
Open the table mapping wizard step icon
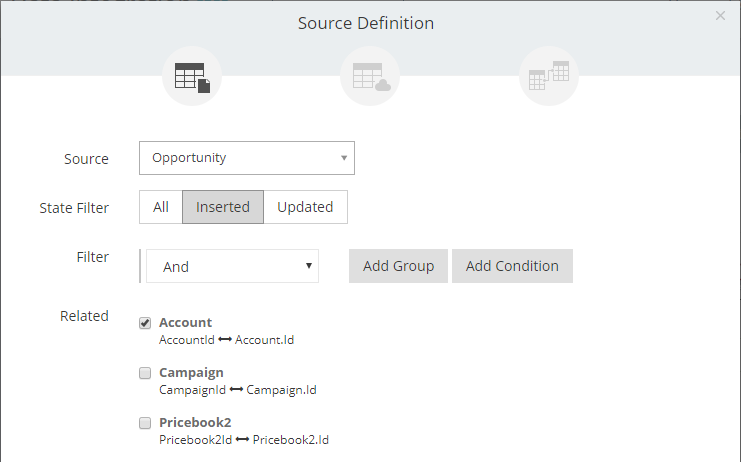[x=549, y=77]
